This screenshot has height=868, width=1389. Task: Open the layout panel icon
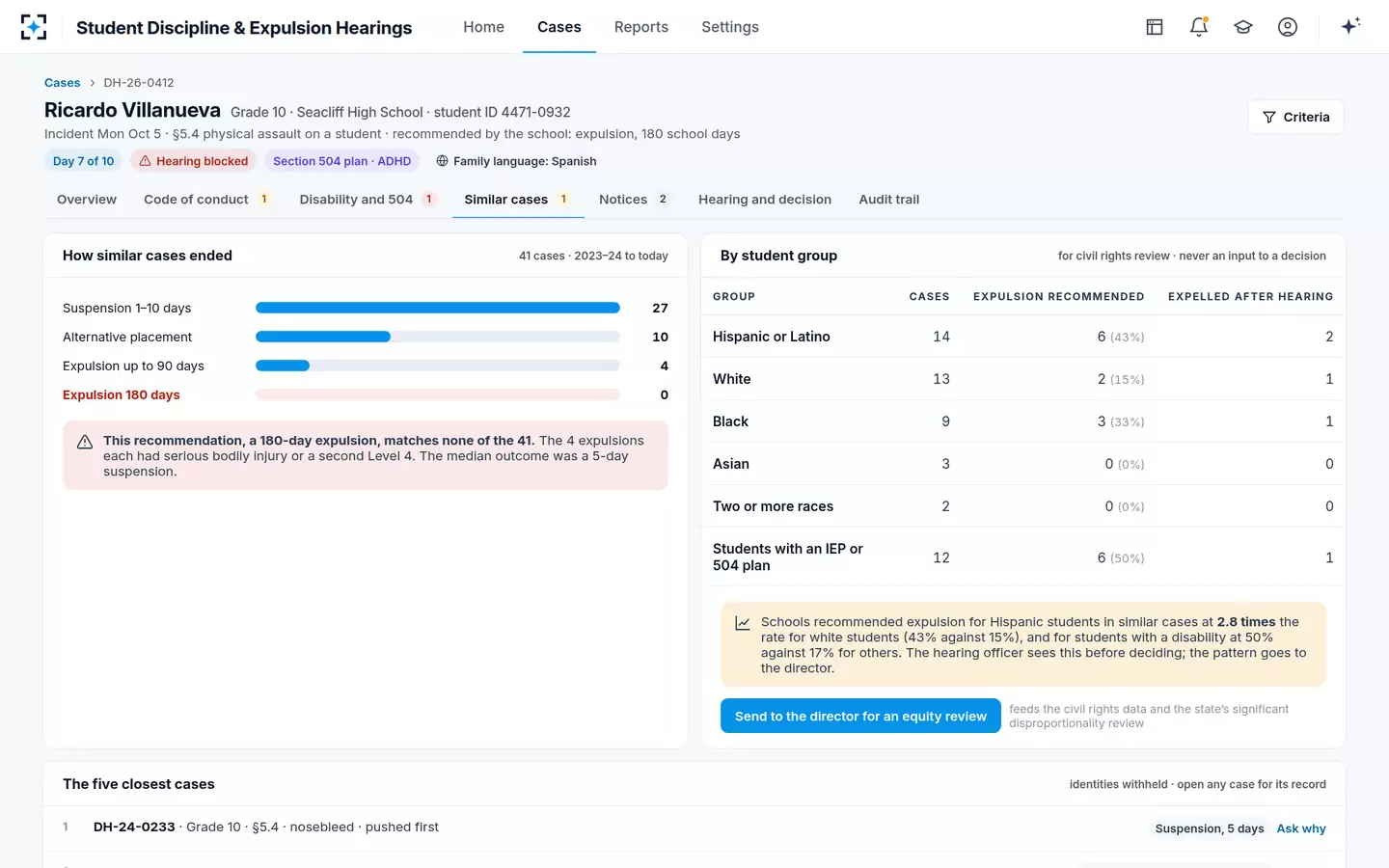(x=1155, y=27)
